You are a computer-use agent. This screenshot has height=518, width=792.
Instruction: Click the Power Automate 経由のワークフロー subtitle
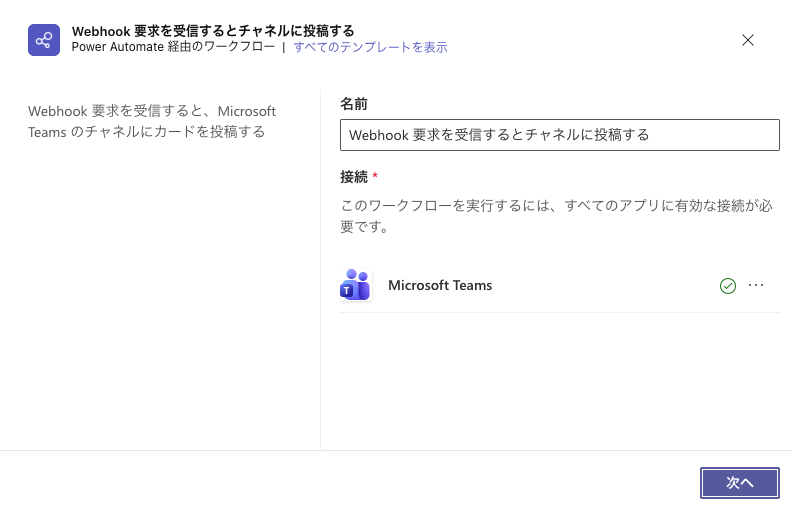pos(173,47)
